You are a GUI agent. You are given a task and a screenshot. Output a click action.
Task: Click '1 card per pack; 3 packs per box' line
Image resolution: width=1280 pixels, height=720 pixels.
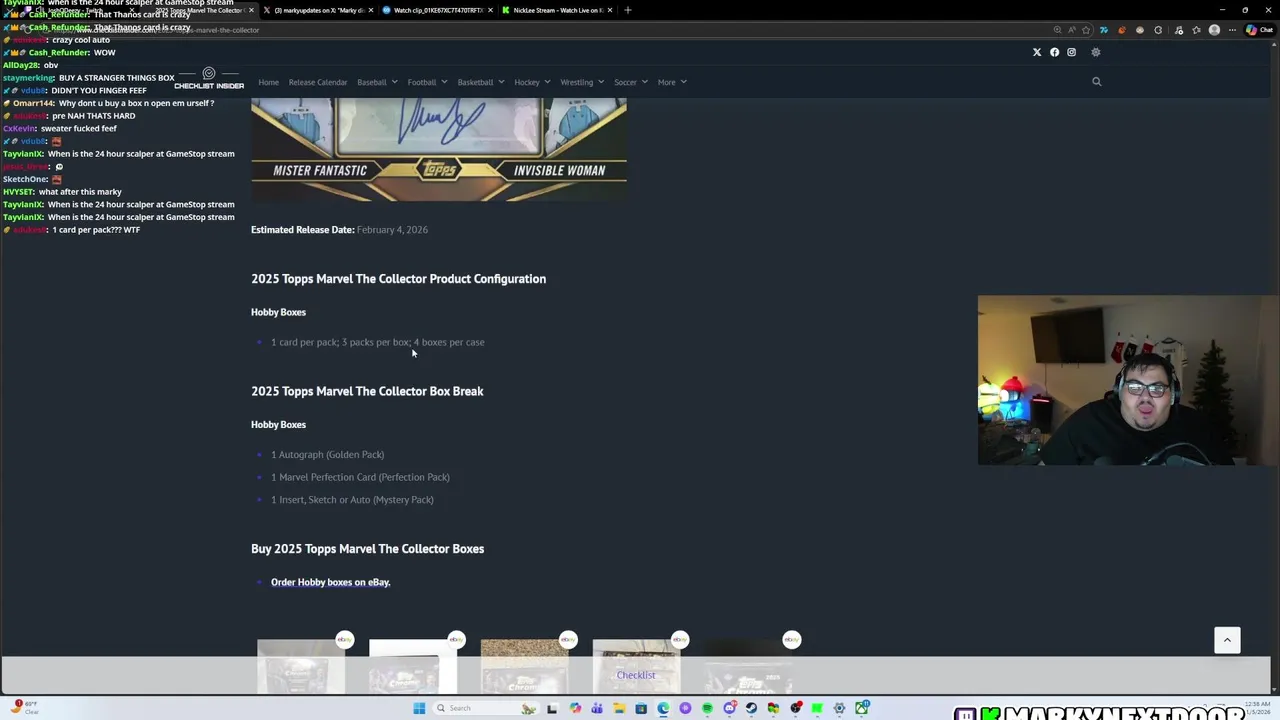tap(377, 342)
